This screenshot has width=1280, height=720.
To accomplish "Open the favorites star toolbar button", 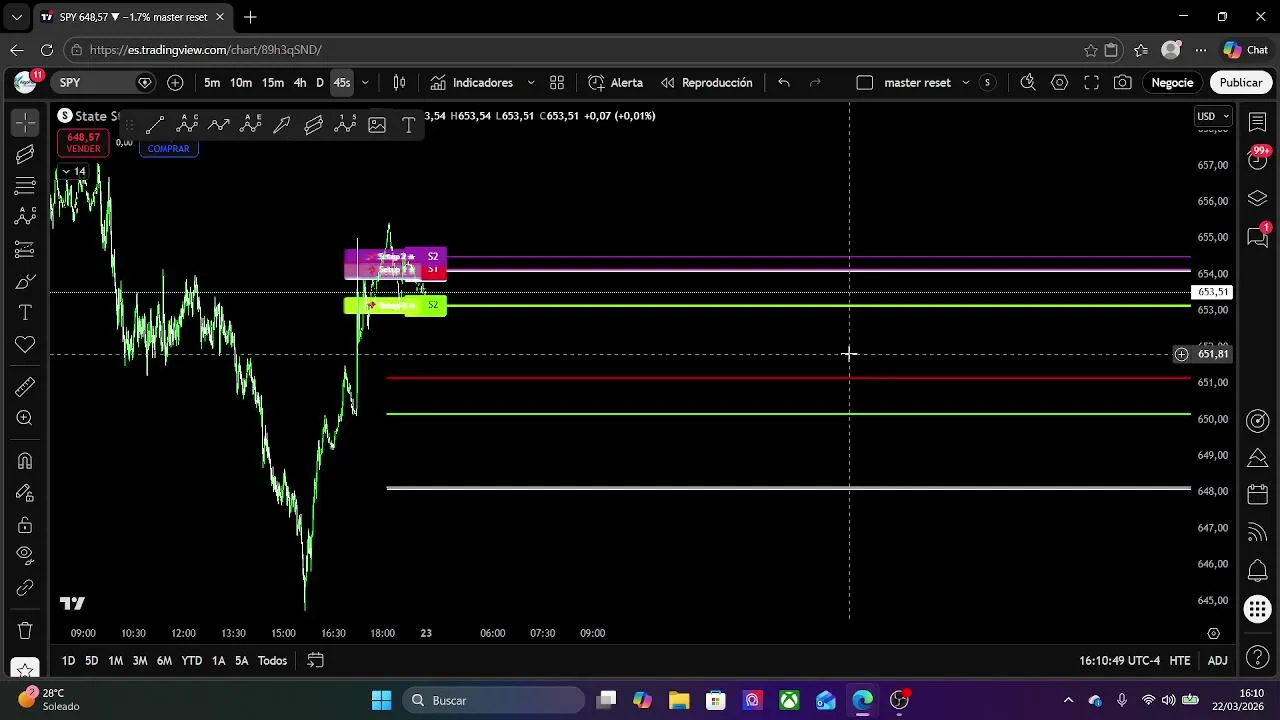I will 25,669.
